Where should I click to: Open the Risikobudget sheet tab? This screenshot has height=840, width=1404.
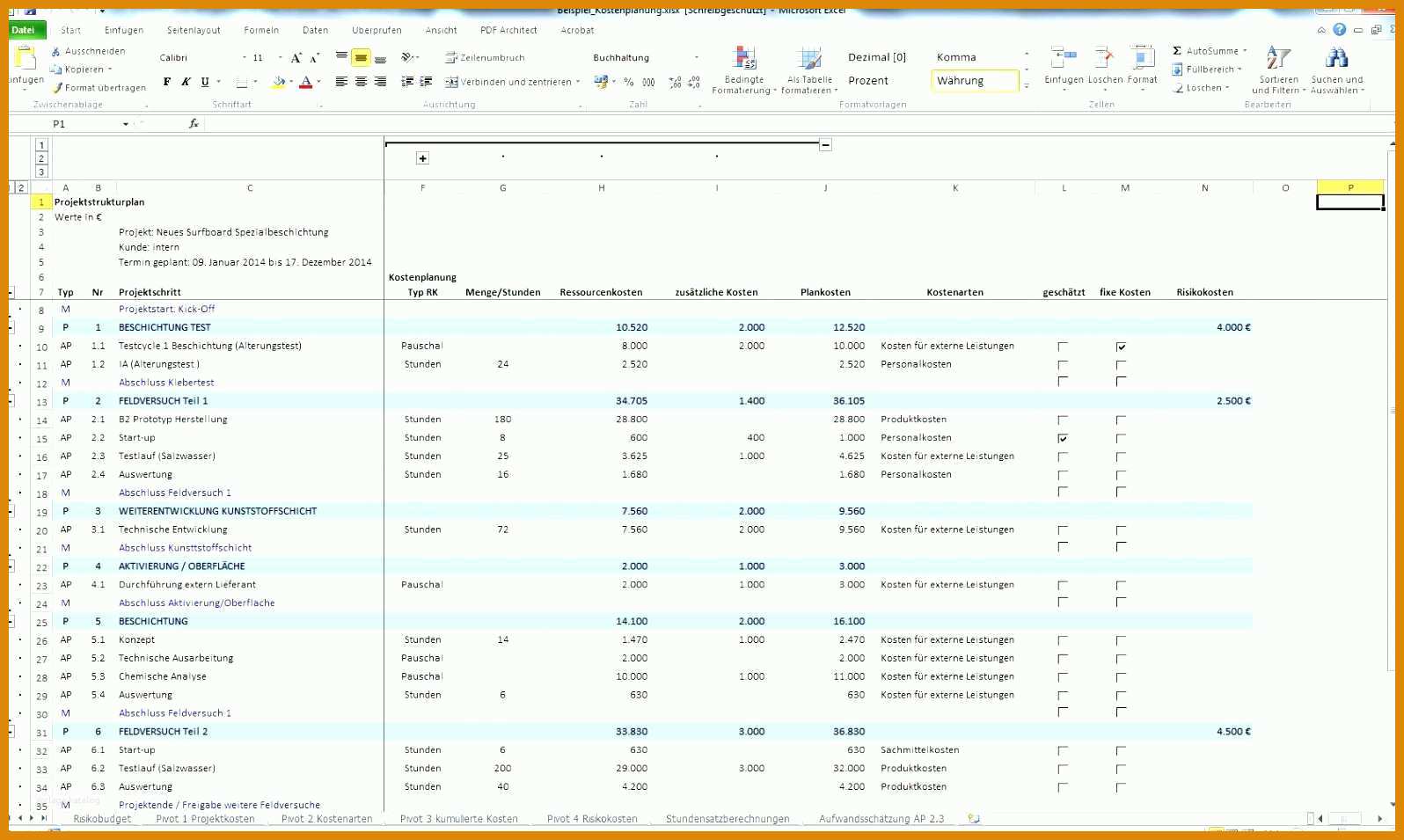click(x=102, y=819)
